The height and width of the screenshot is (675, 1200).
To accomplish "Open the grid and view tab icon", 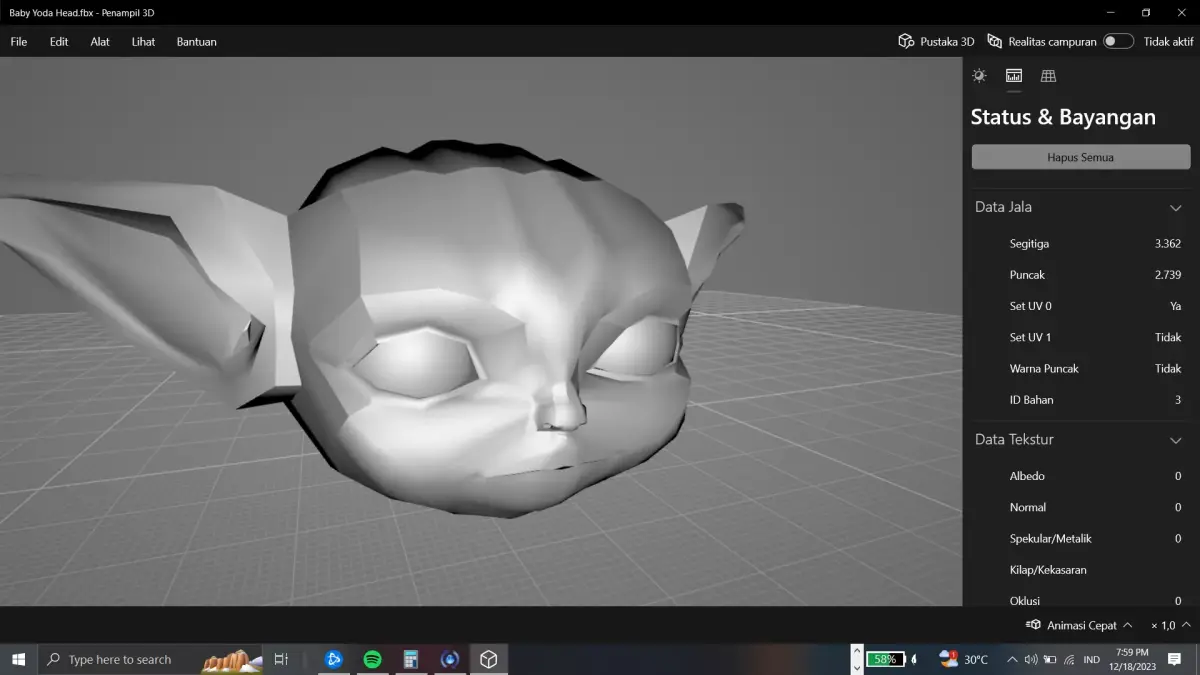I will click(x=1048, y=76).
